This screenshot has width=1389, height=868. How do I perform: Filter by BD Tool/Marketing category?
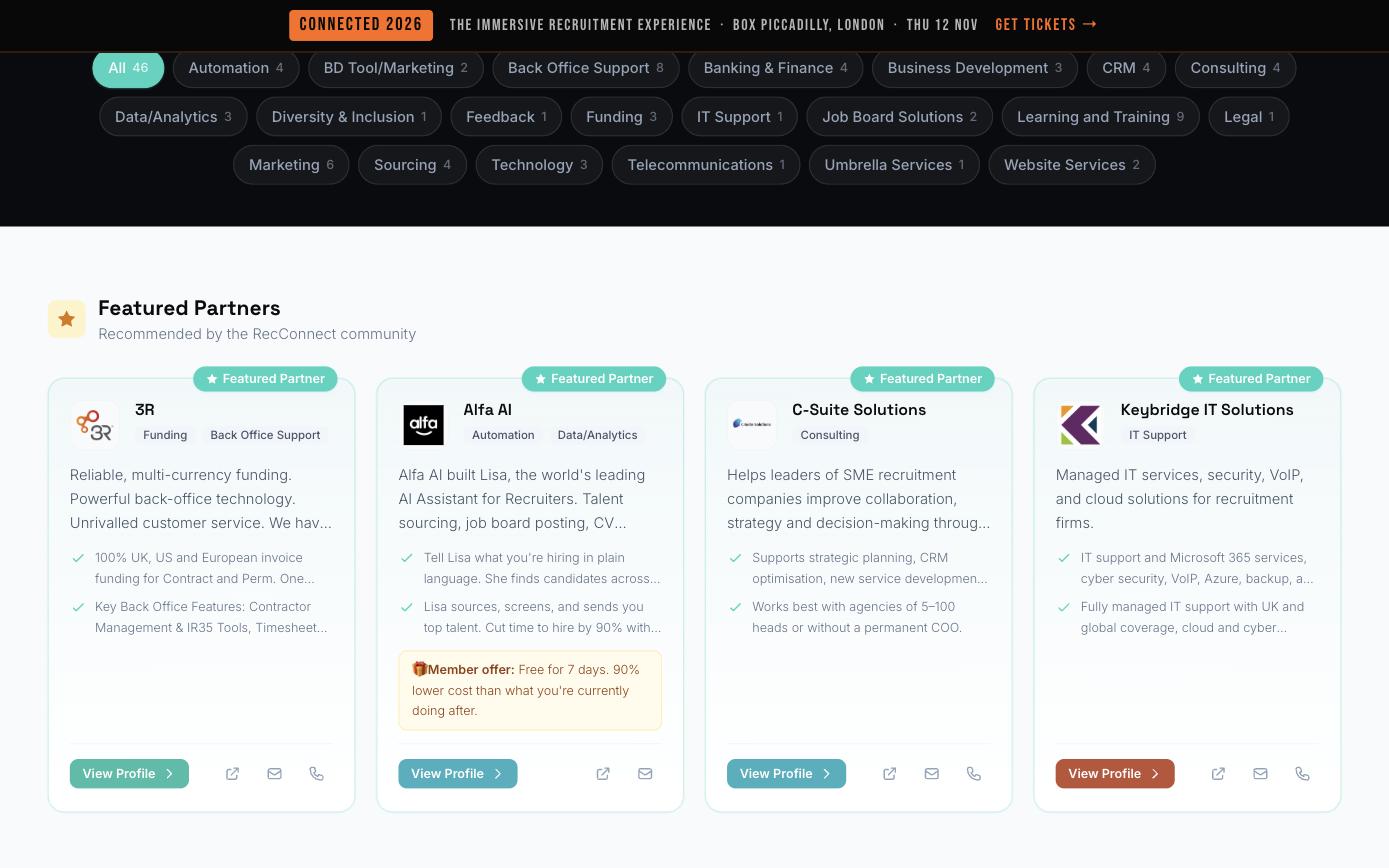396,68
